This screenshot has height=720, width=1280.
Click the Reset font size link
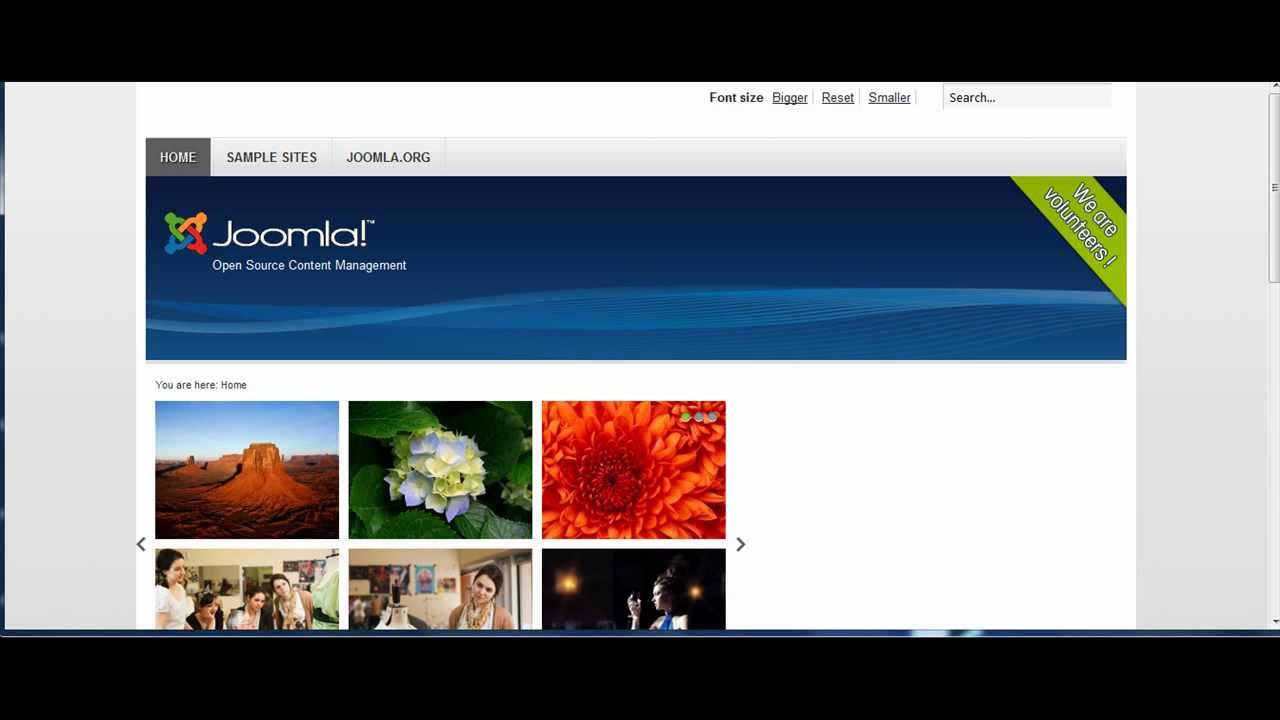click(838, 98)
